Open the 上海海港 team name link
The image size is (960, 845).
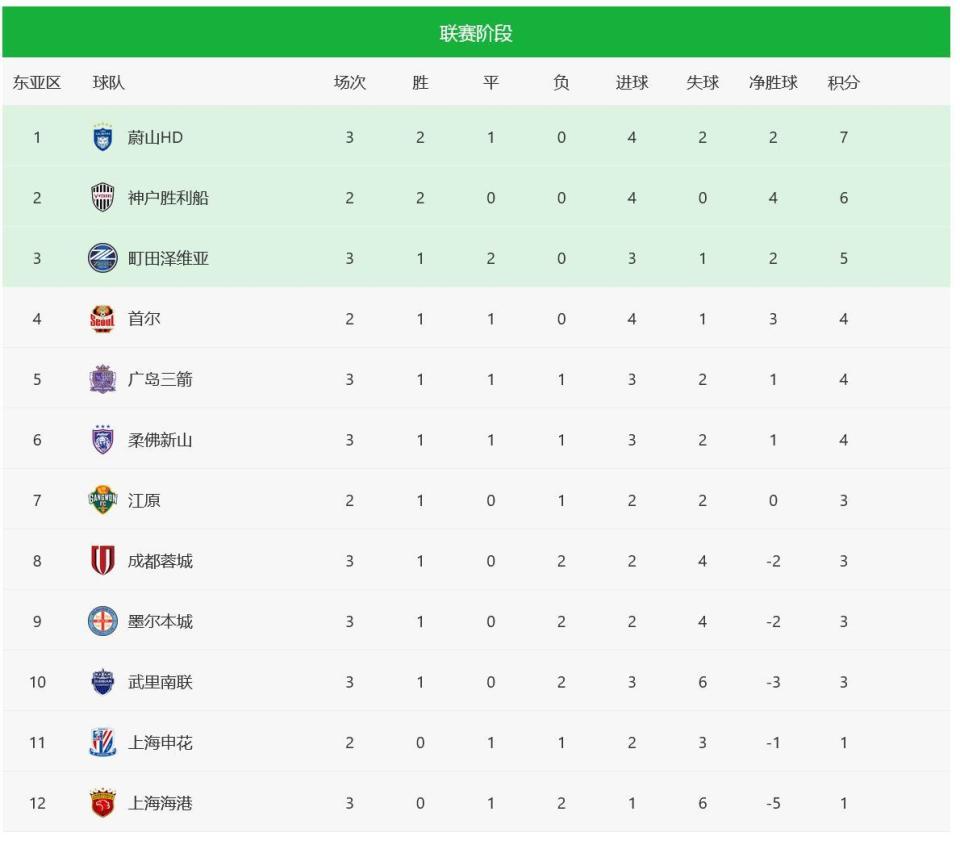160,803
